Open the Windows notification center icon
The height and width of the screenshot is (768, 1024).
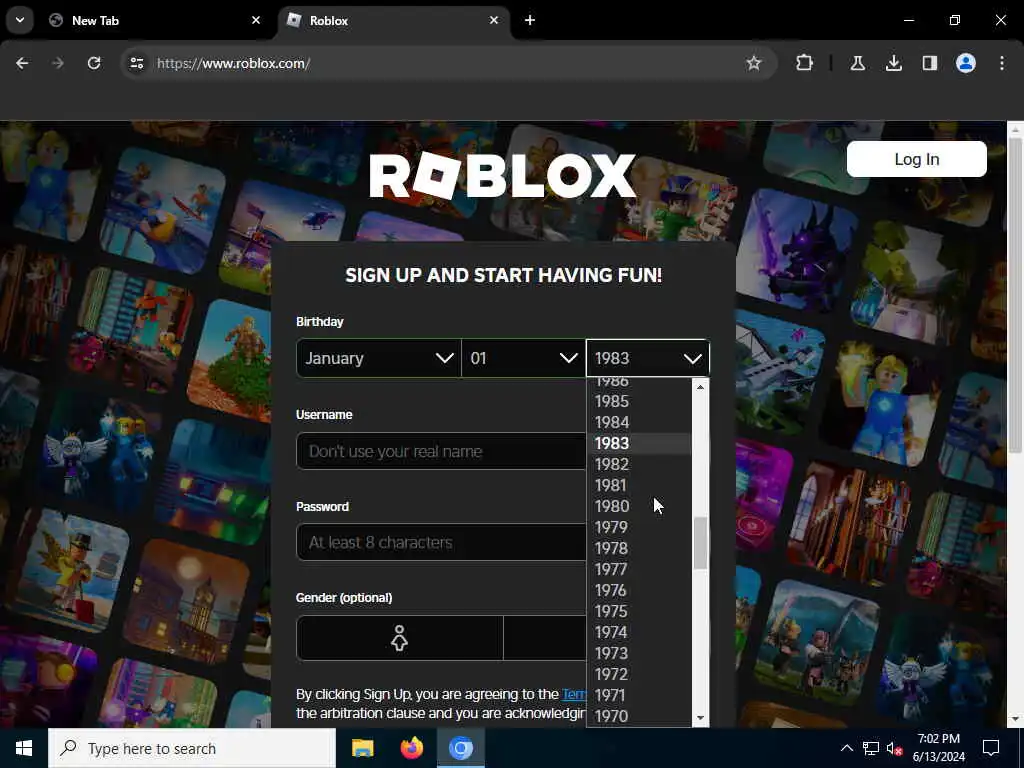(991, 748)
